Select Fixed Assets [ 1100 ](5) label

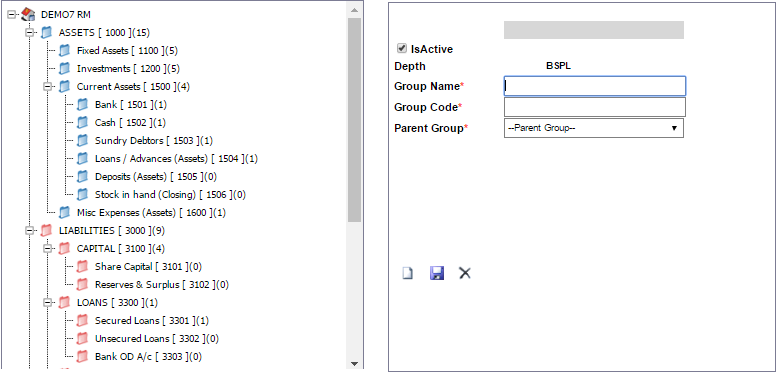(128, 50)
